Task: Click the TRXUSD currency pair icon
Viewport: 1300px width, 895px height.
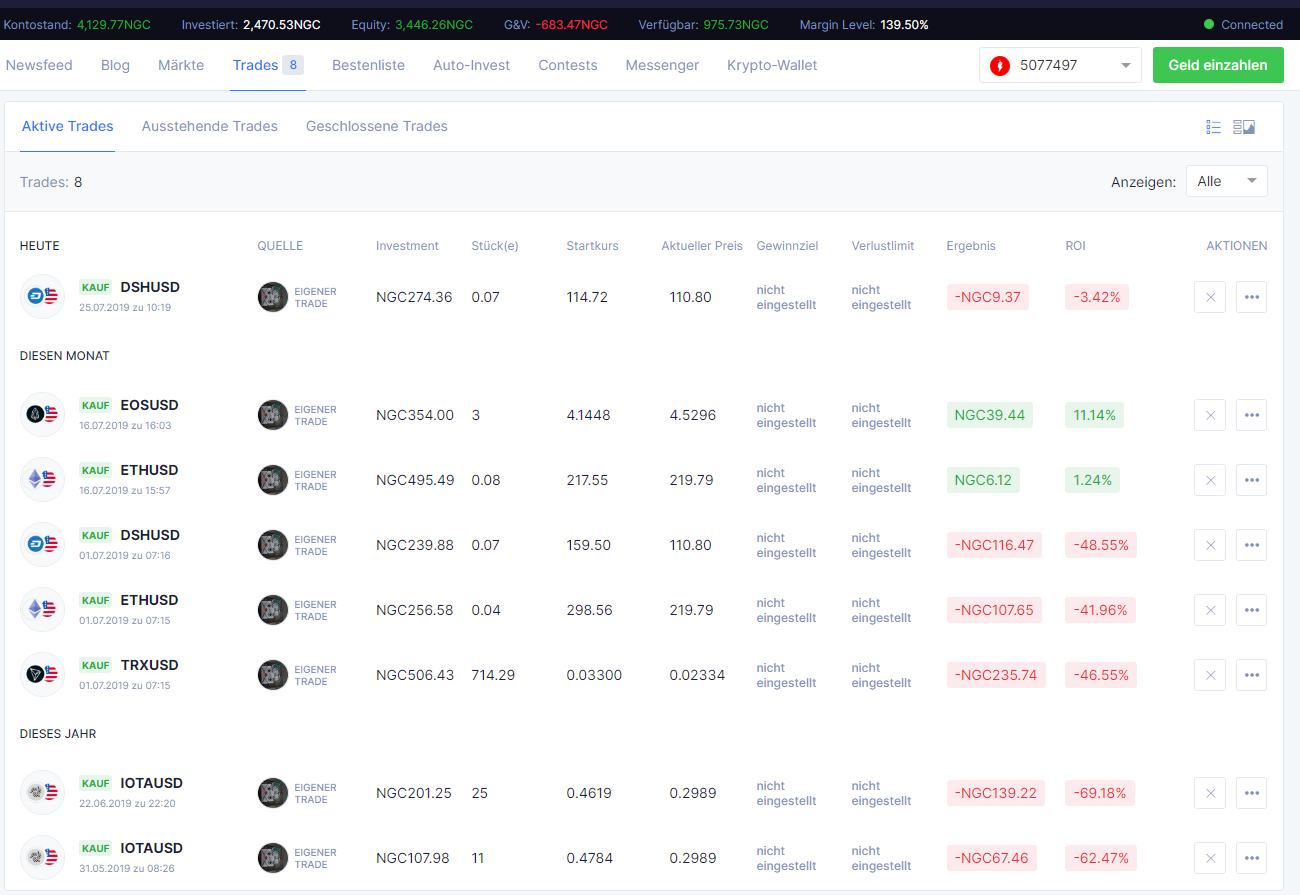Action: tap(42, 674)
